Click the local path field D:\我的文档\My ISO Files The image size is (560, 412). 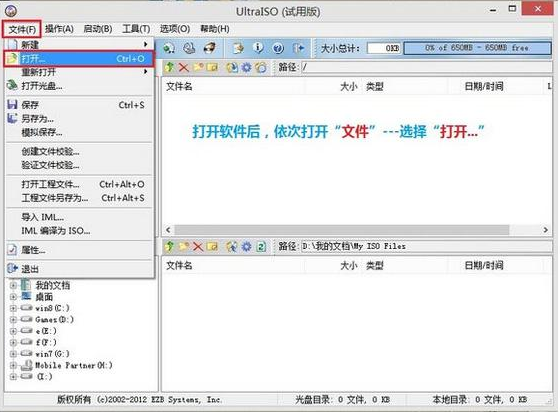click(x=426, y=246)
